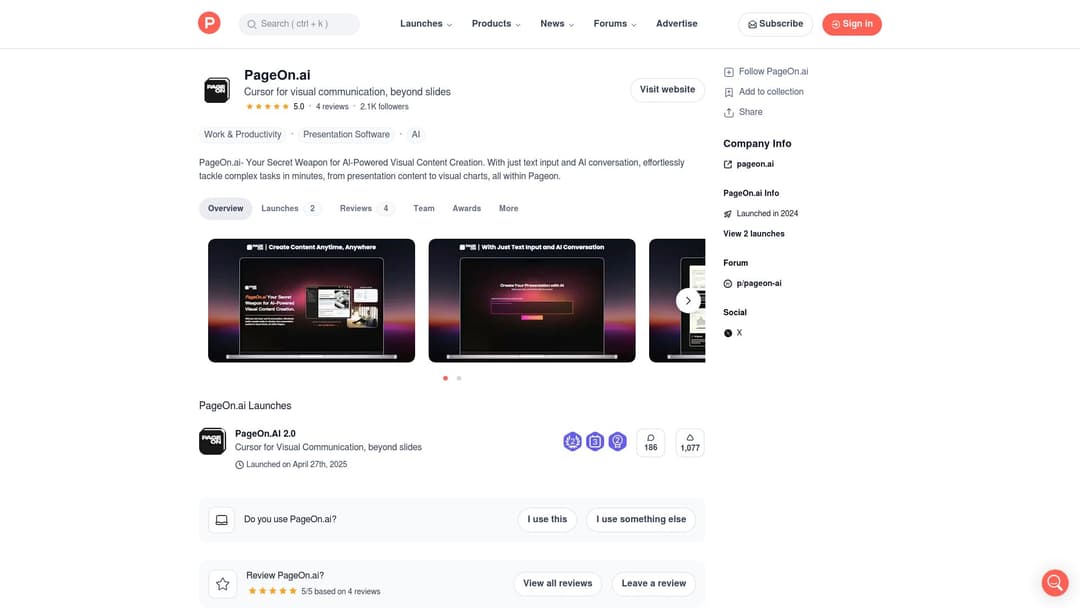
Task: Click the AI tag
Action: pos(415,135)
